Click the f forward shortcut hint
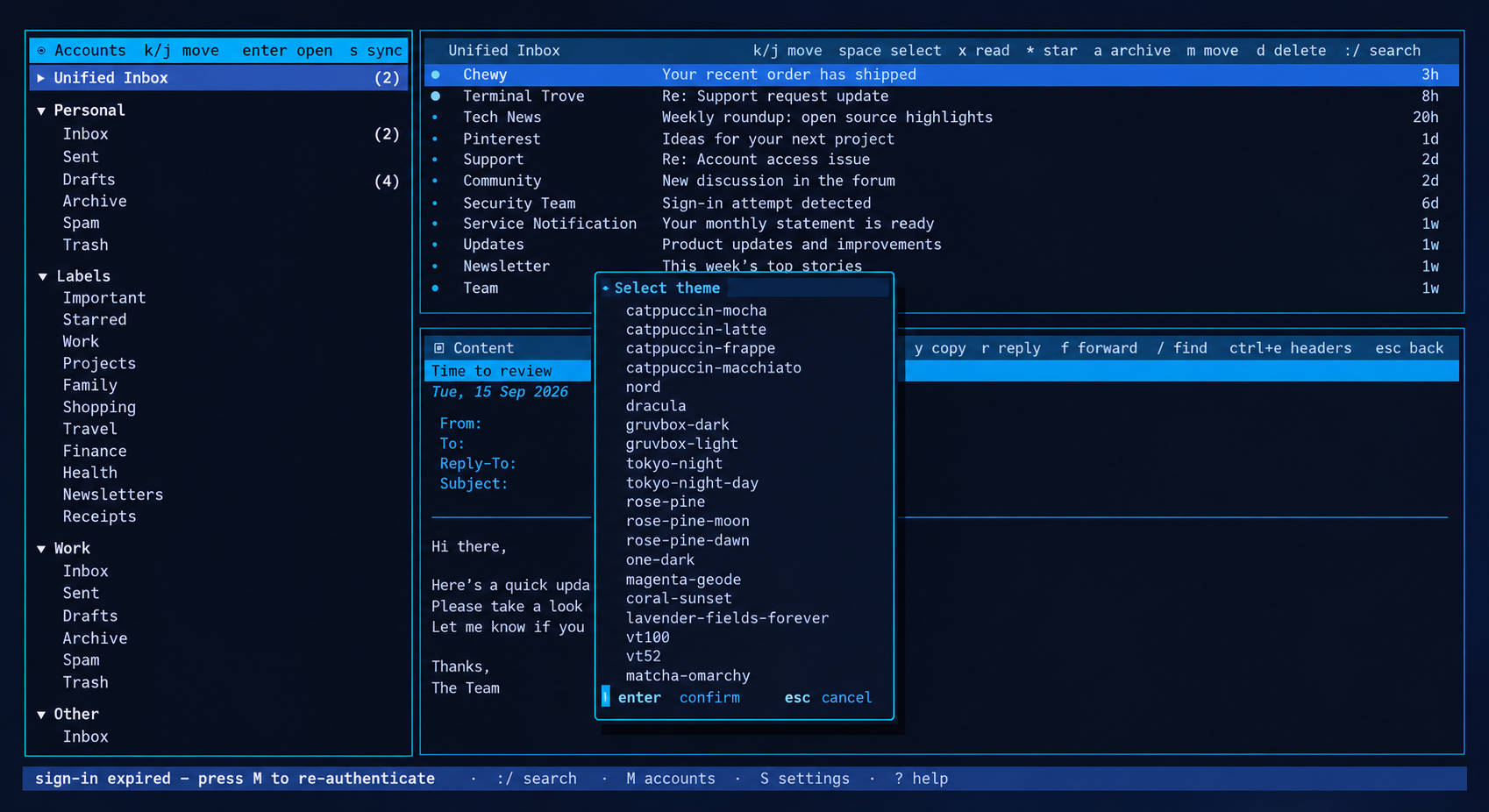The image size is (1489, 812). [x=1099, y=348]
